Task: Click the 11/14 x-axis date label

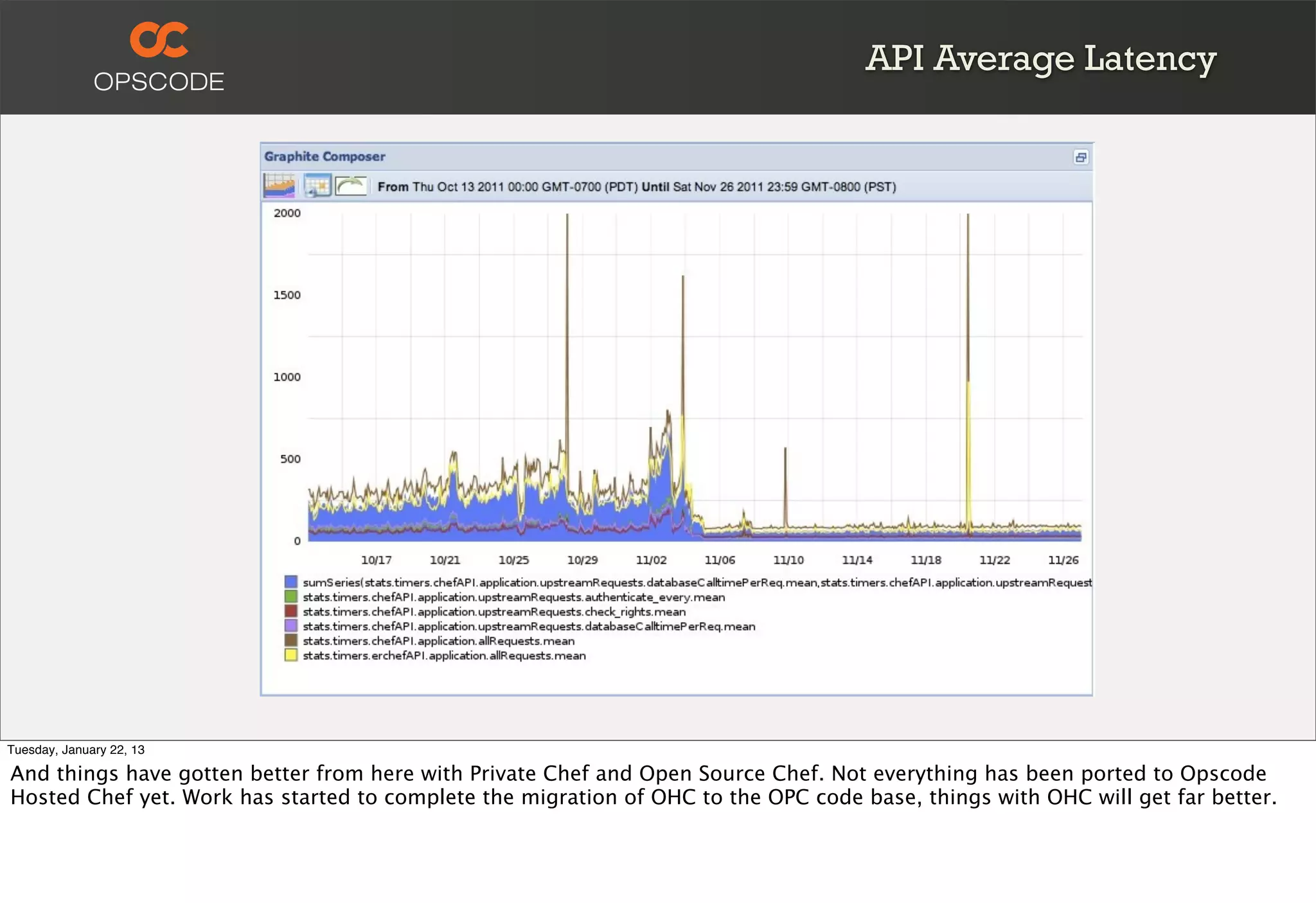Action: (857, 560)
